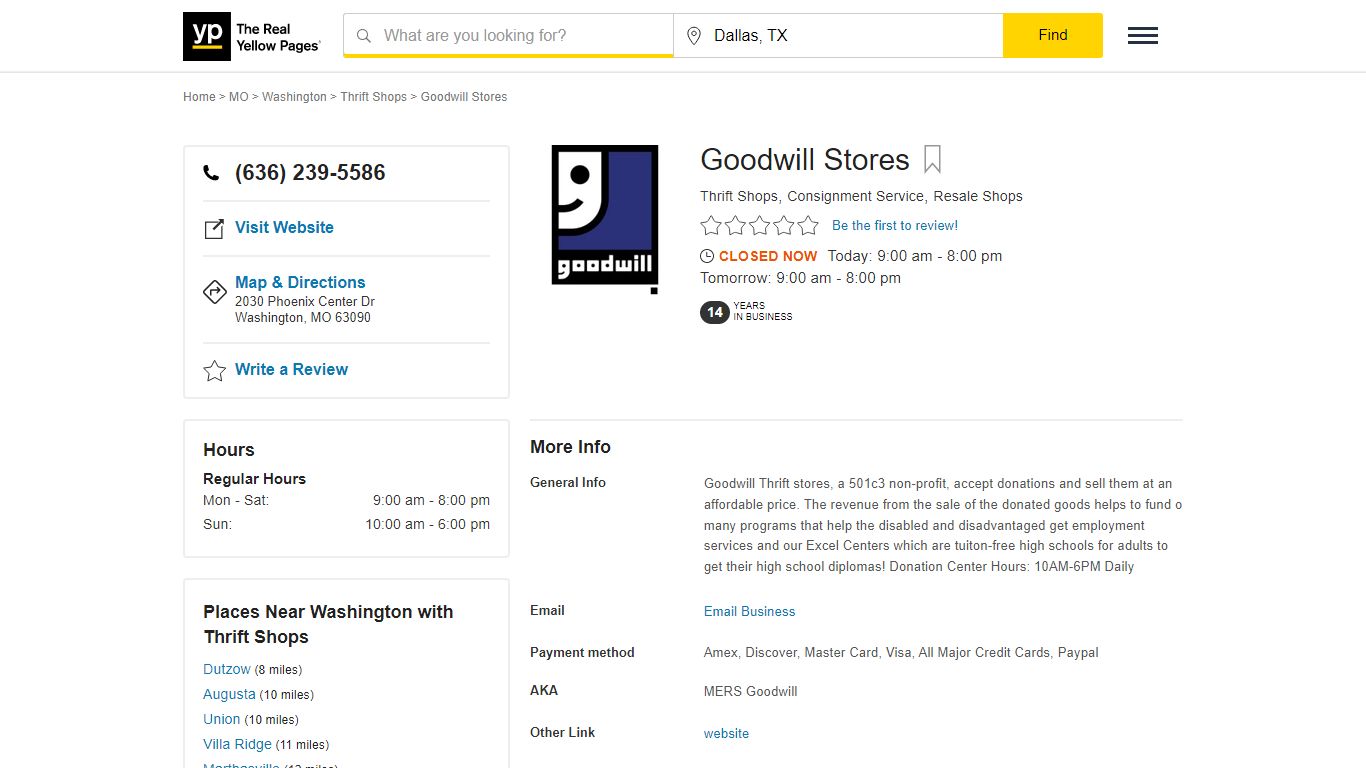Click the payment methods text 'Amex, Discover...'
The image size is (1366, 768).
pyautogui.click(x=901, y=652)
